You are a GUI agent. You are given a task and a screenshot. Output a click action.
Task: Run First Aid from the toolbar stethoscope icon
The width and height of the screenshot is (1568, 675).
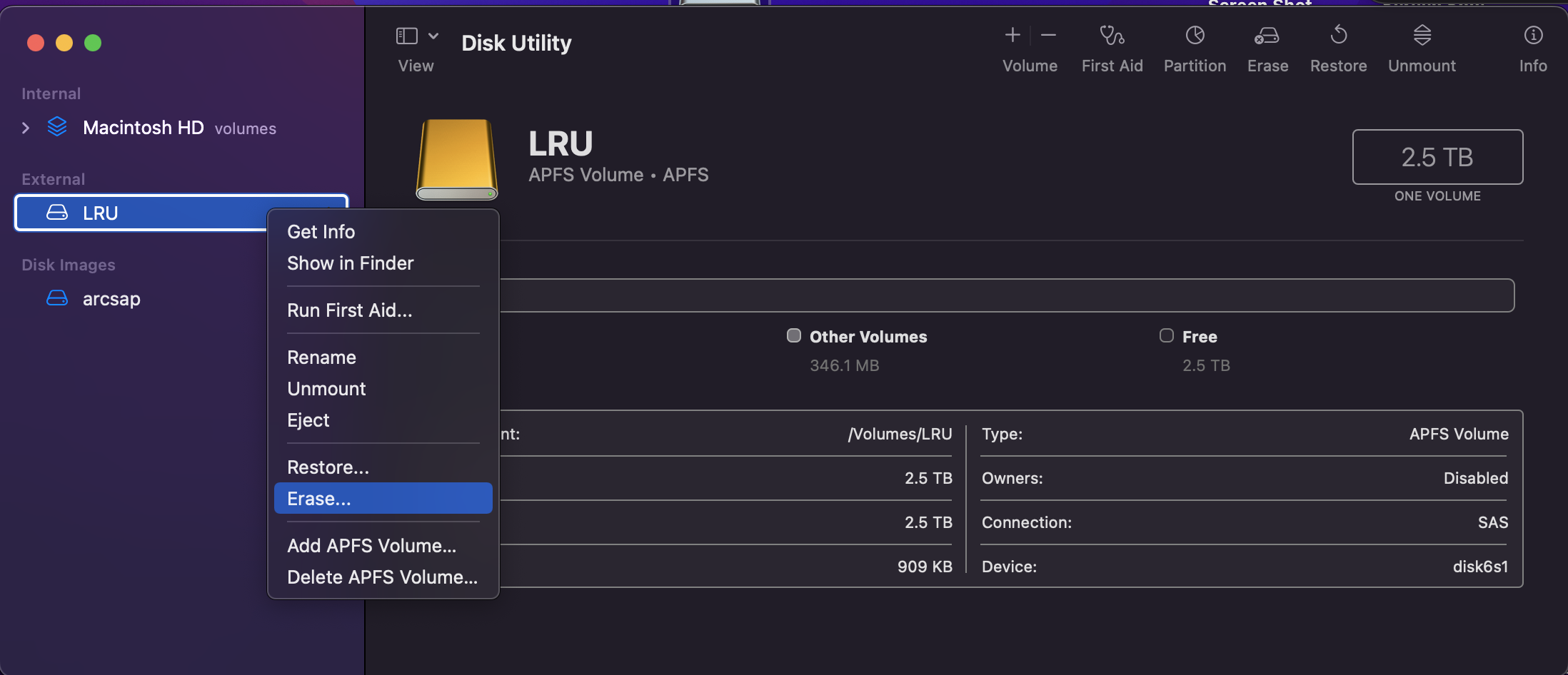pyautogui.click(x=1112, y=35)
